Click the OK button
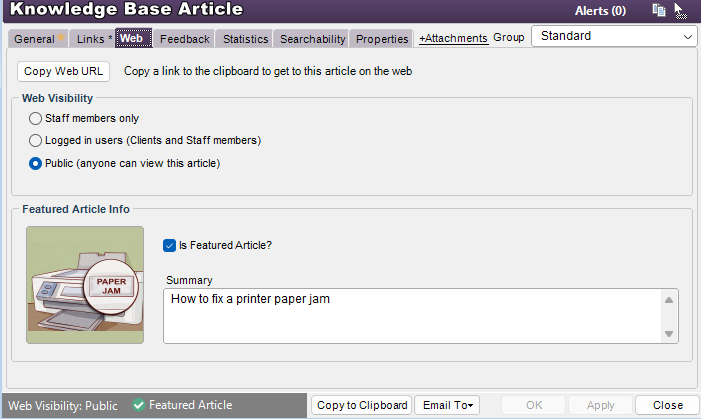This screenshot has width=701, height=419. point(534,405)
